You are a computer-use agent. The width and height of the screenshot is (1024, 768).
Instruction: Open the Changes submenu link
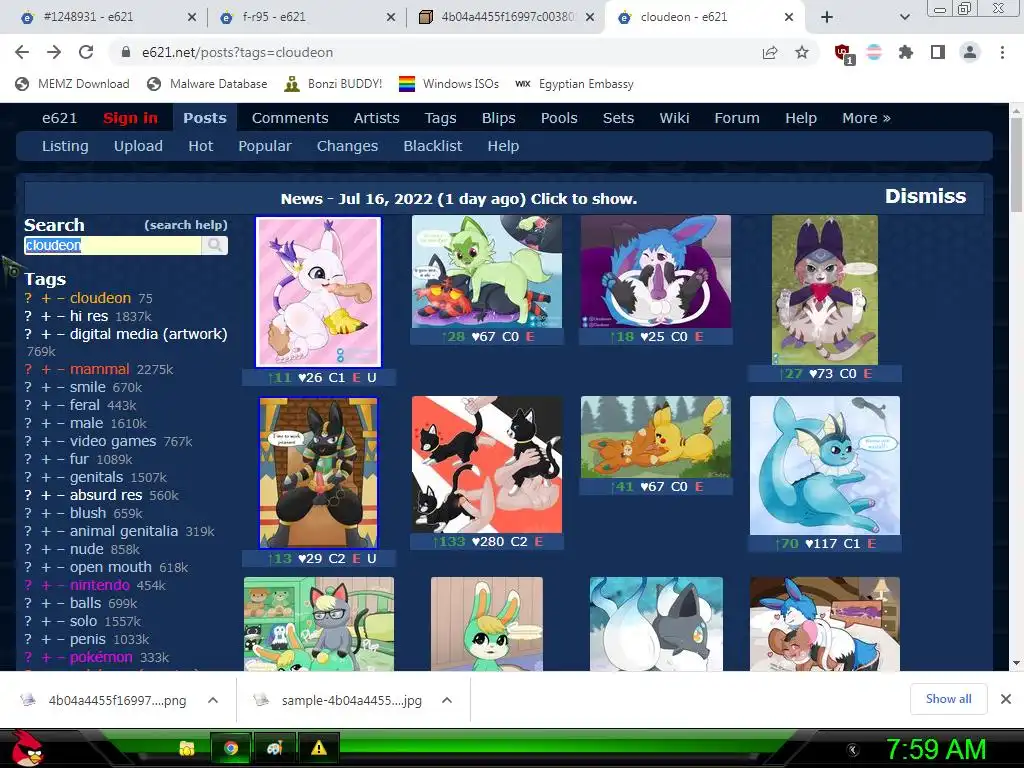(347, 146)
